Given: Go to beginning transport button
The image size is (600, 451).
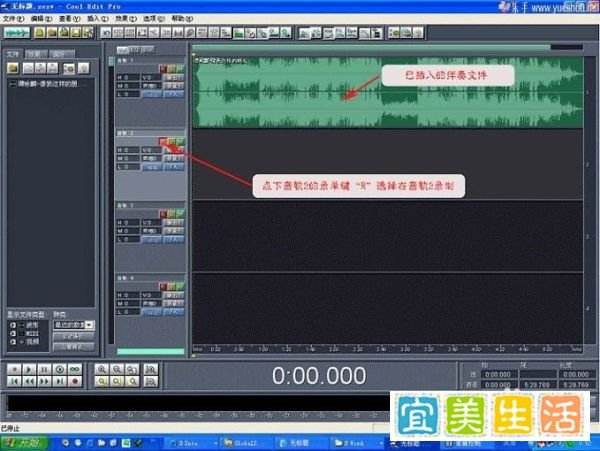Looking at the screenshot, I should [14, 381].
